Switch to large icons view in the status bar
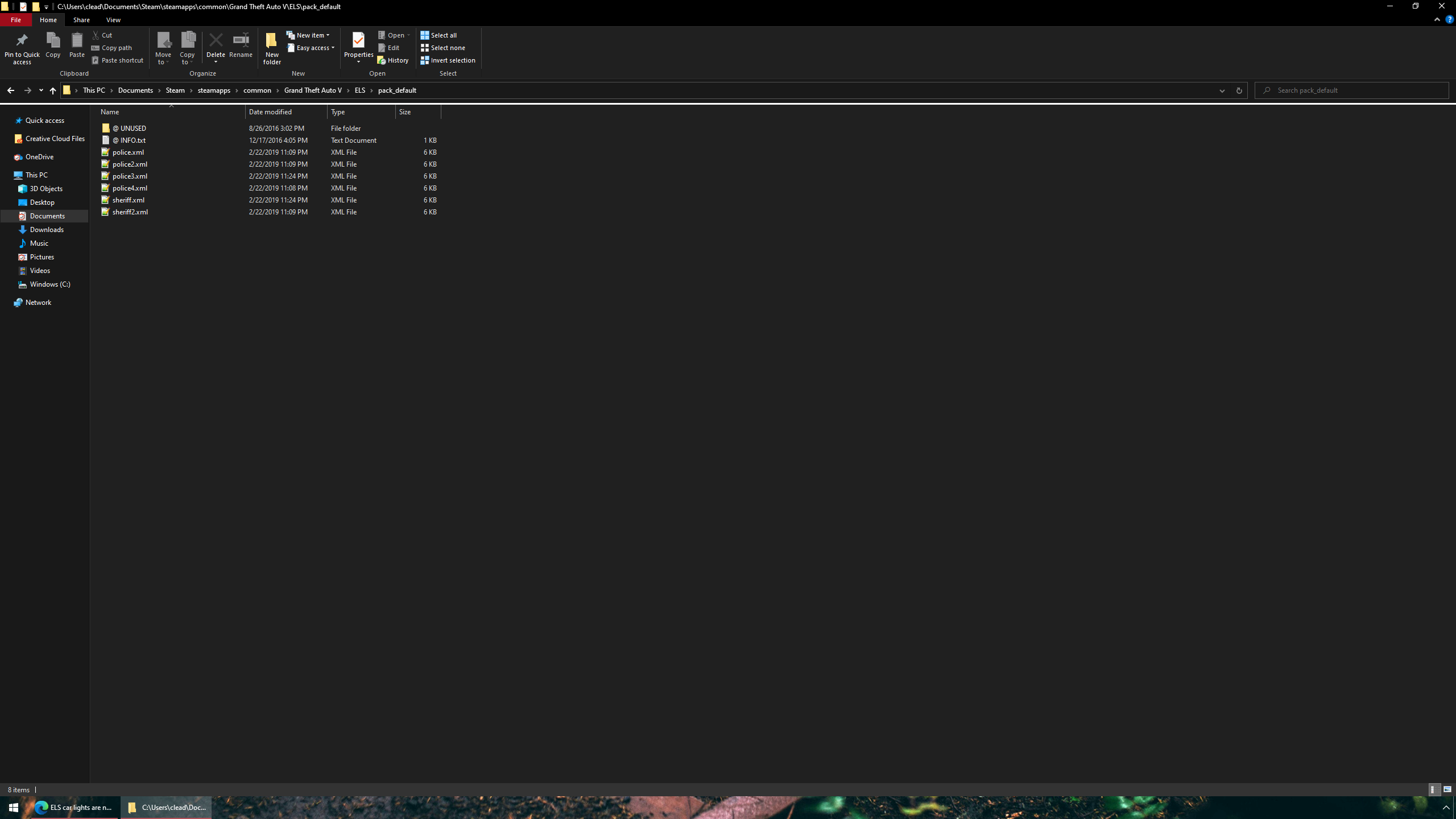 pos(1447,789)
